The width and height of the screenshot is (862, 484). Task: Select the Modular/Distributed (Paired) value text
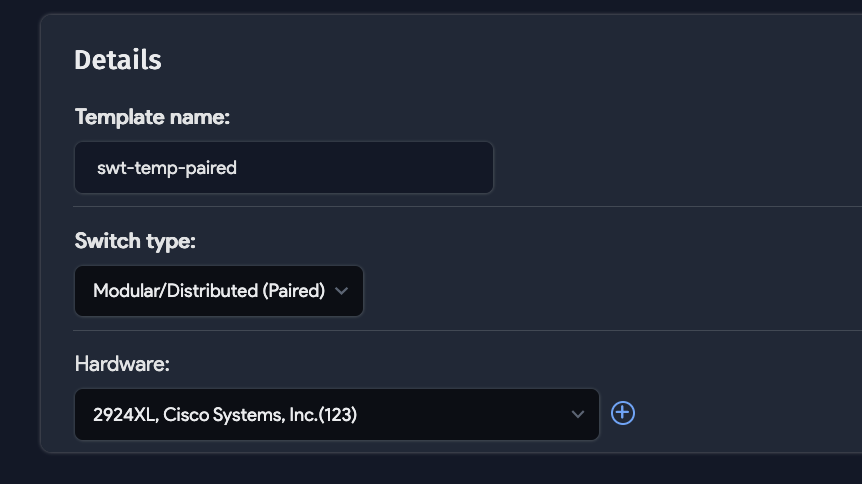209,291
